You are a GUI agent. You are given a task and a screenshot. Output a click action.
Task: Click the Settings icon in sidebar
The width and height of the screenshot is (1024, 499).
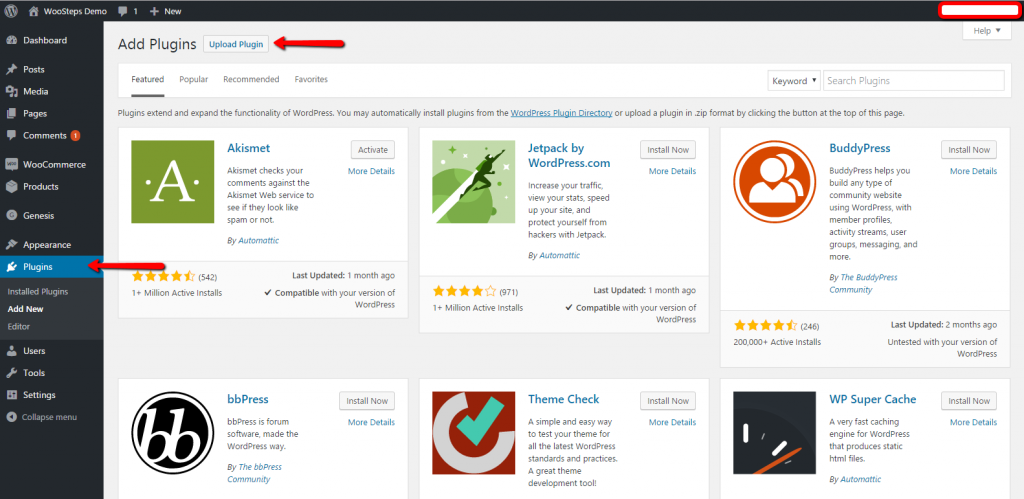[x=11, y=395]
